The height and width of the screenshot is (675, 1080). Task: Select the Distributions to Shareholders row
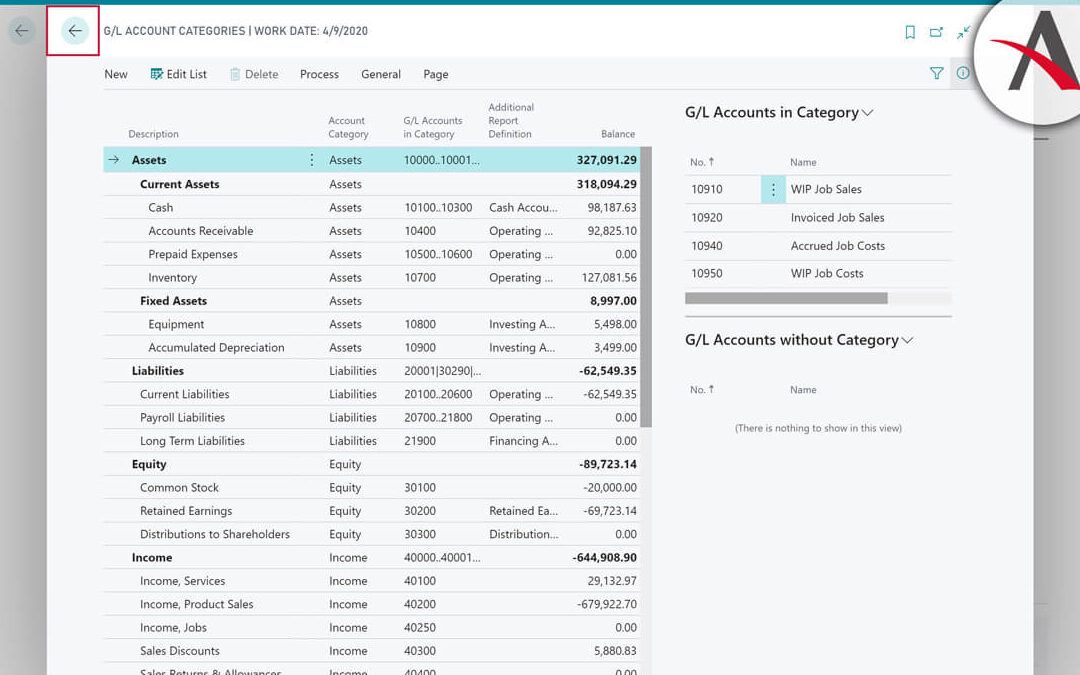pos(371,534)
